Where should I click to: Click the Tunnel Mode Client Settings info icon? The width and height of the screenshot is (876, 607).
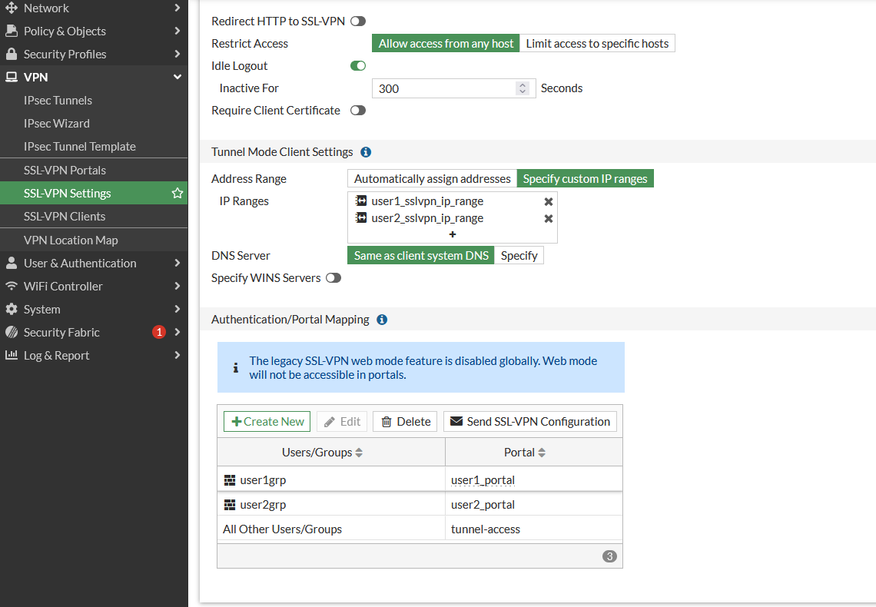[x=366, y=152]
